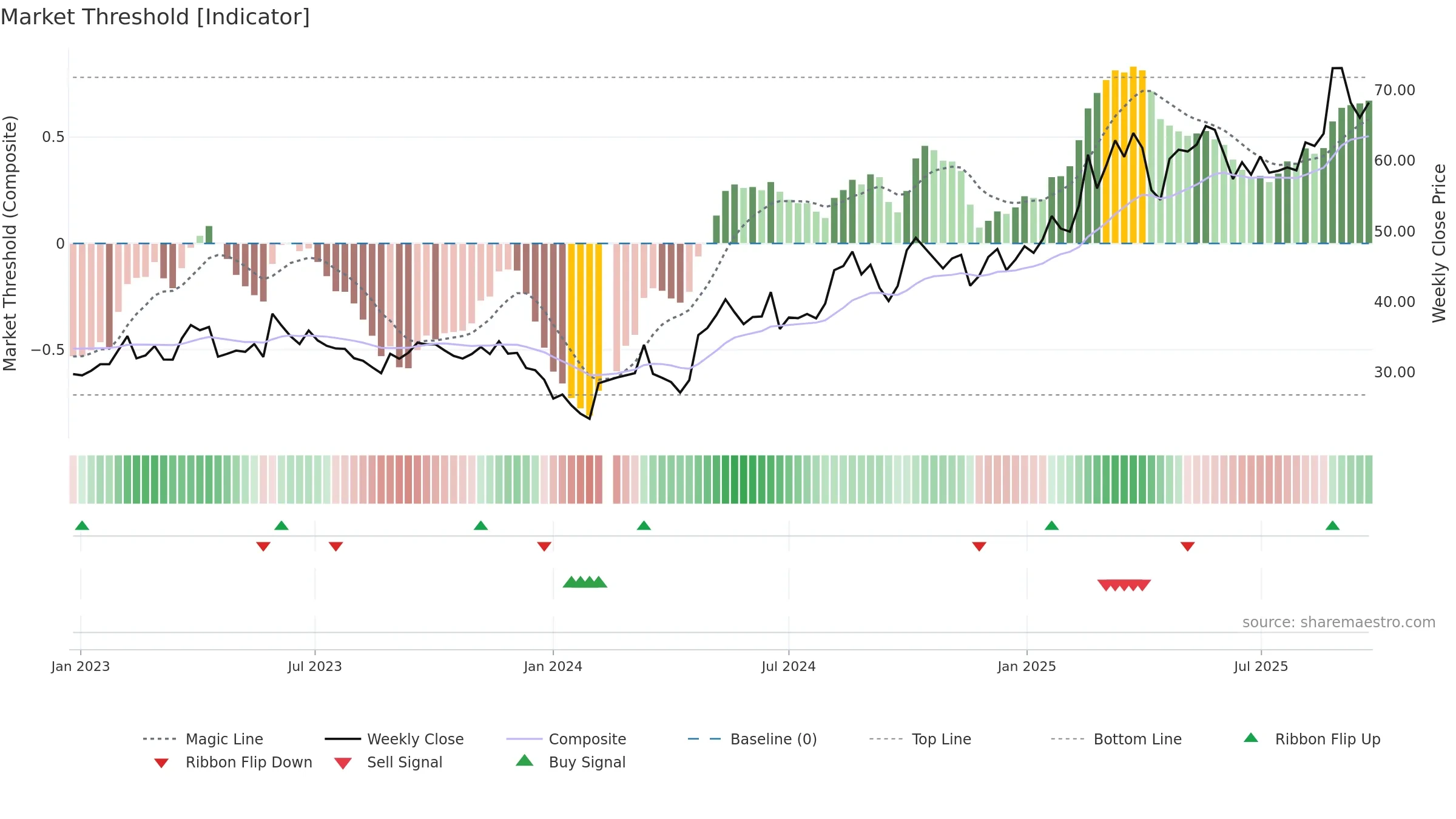1456x819 pixels.
Task: Click the −0.5 composite axis label
Action: pos(48,350)
